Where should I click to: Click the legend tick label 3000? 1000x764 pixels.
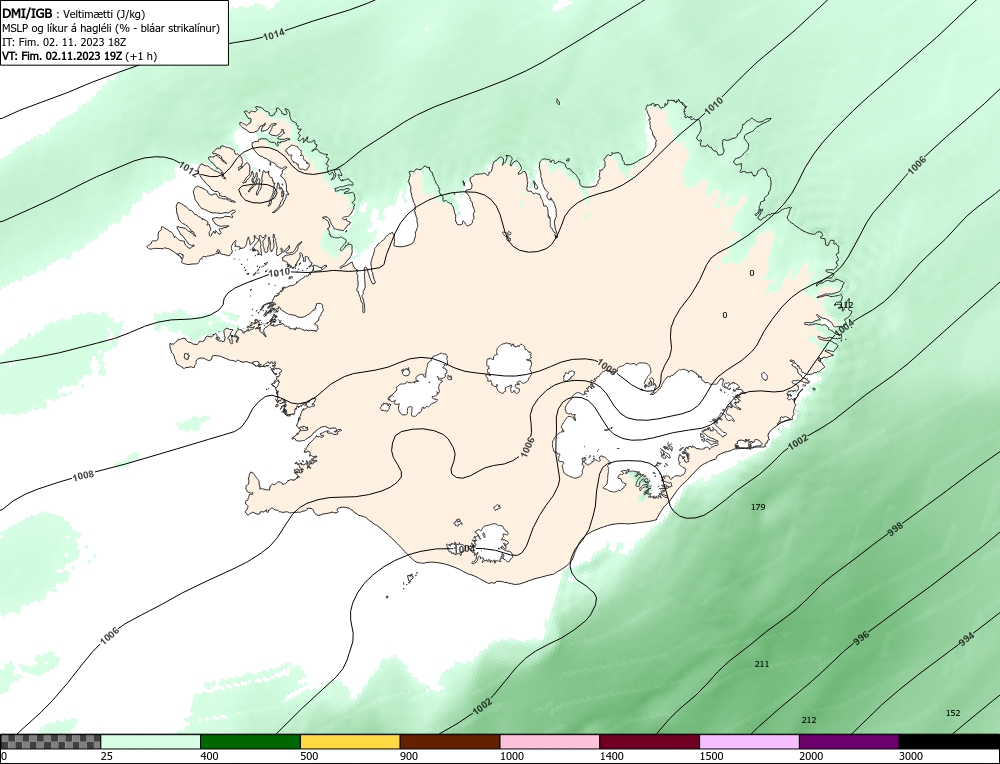[x=911, y=756]
